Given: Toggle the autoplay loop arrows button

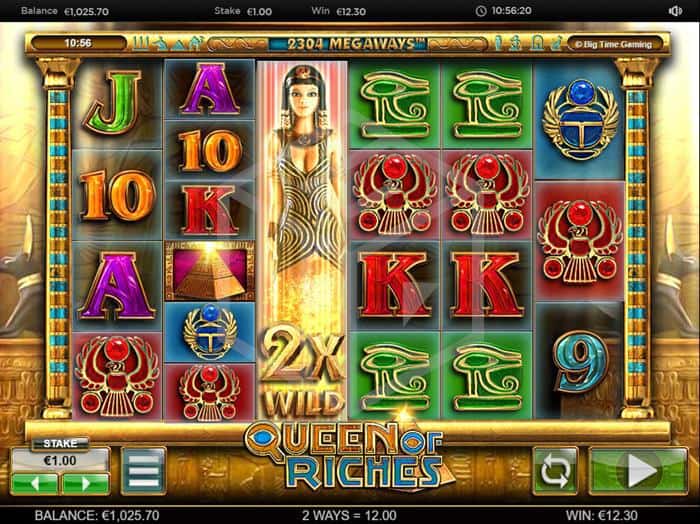Looking at the screenshot, I should click(x=555, y=471).
